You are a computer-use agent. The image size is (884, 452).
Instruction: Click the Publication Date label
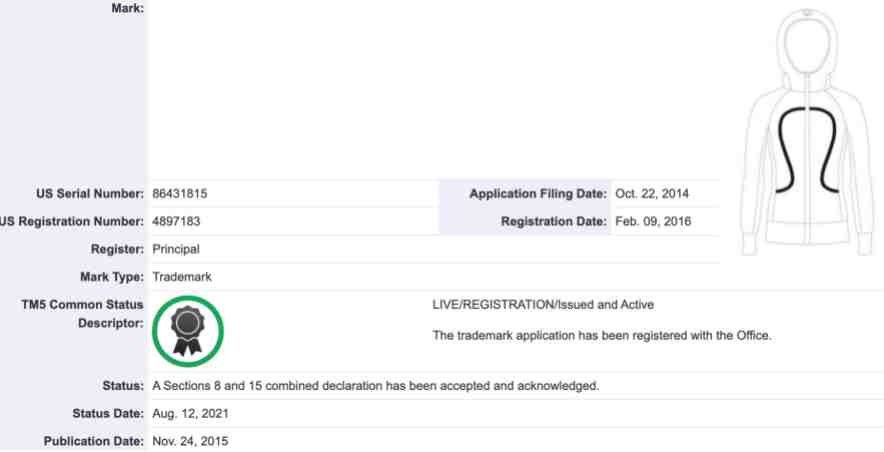click(x=94, y=441)
